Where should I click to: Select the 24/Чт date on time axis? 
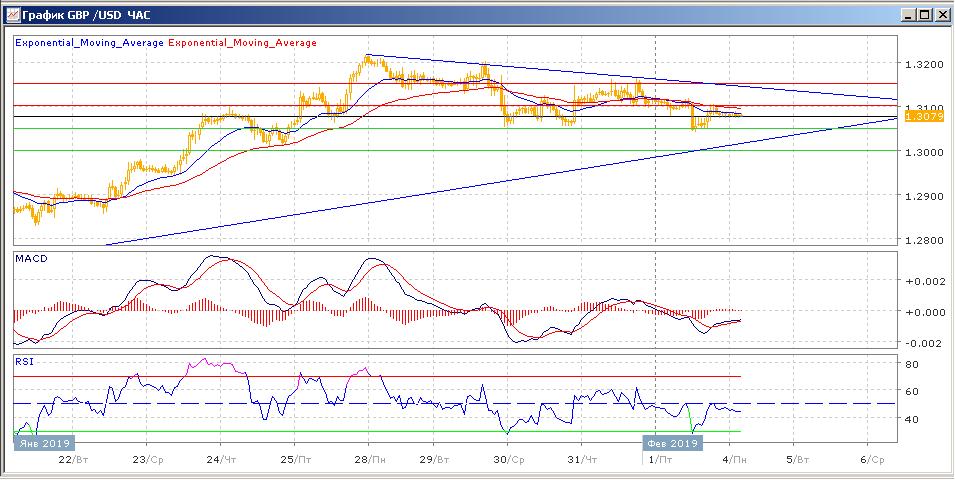click(x=221, y=459)
